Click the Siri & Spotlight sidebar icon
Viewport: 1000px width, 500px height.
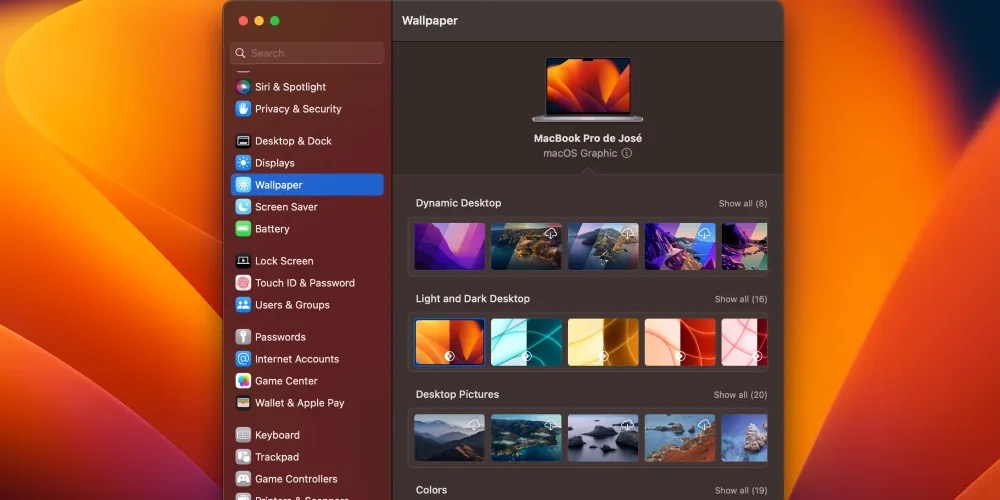(243, 87)
